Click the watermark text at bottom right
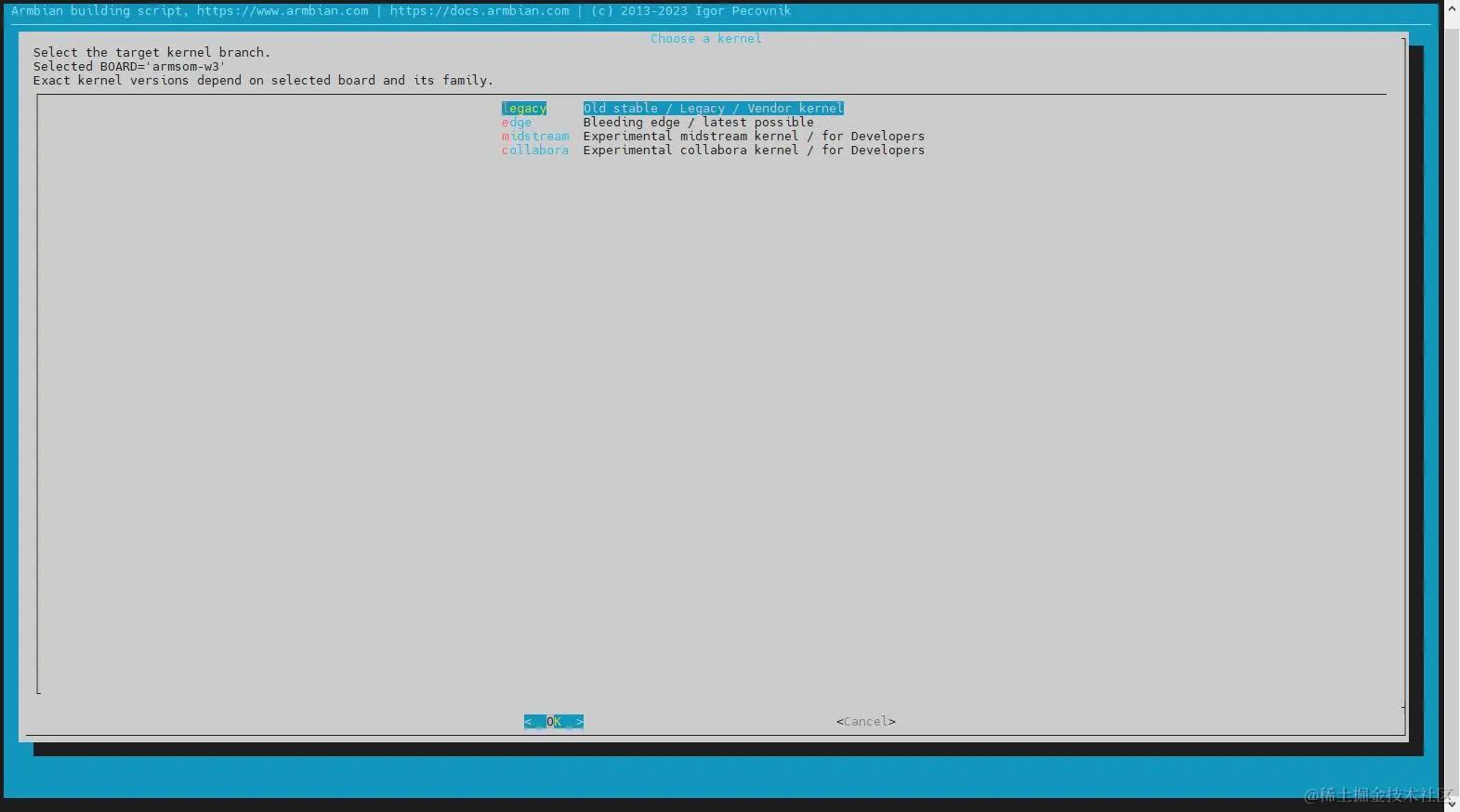The image size is (1460, 812). click(x=1377, y=794)
